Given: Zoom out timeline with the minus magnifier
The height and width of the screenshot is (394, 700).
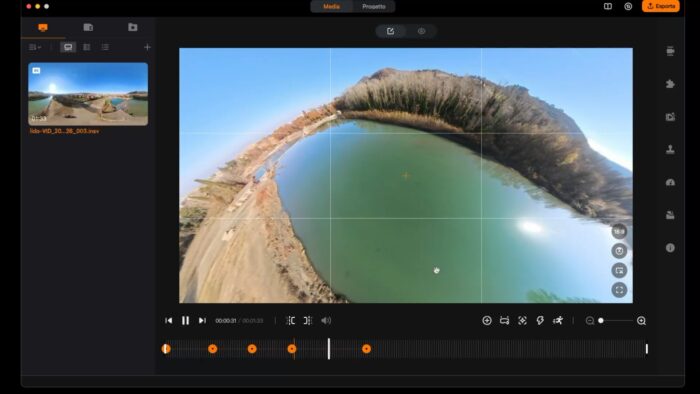Looking at the screenshot, I should point(589,321).
